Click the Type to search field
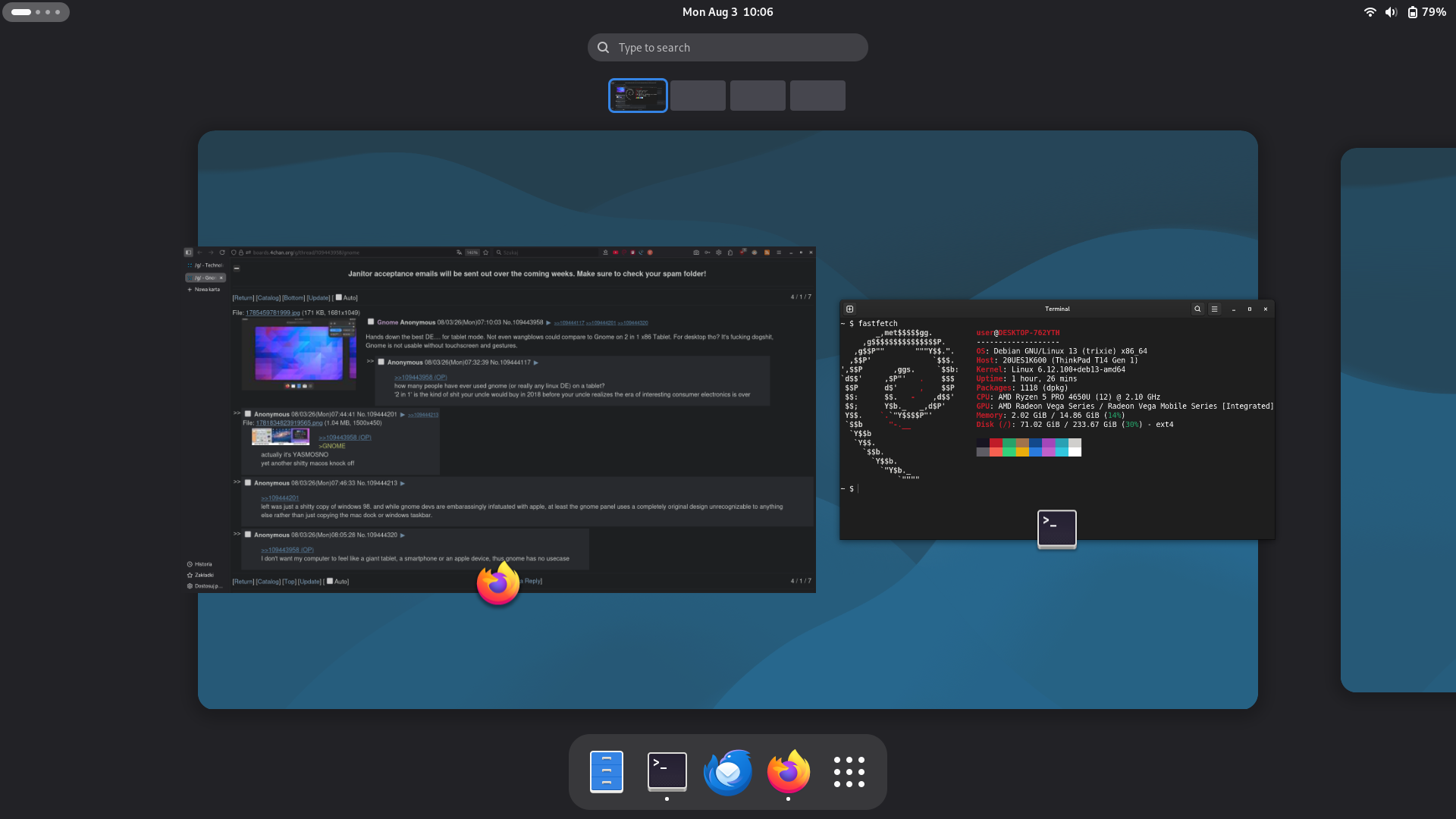The height and width of the screenshot is (819, 1456). (x=728, y=47)
